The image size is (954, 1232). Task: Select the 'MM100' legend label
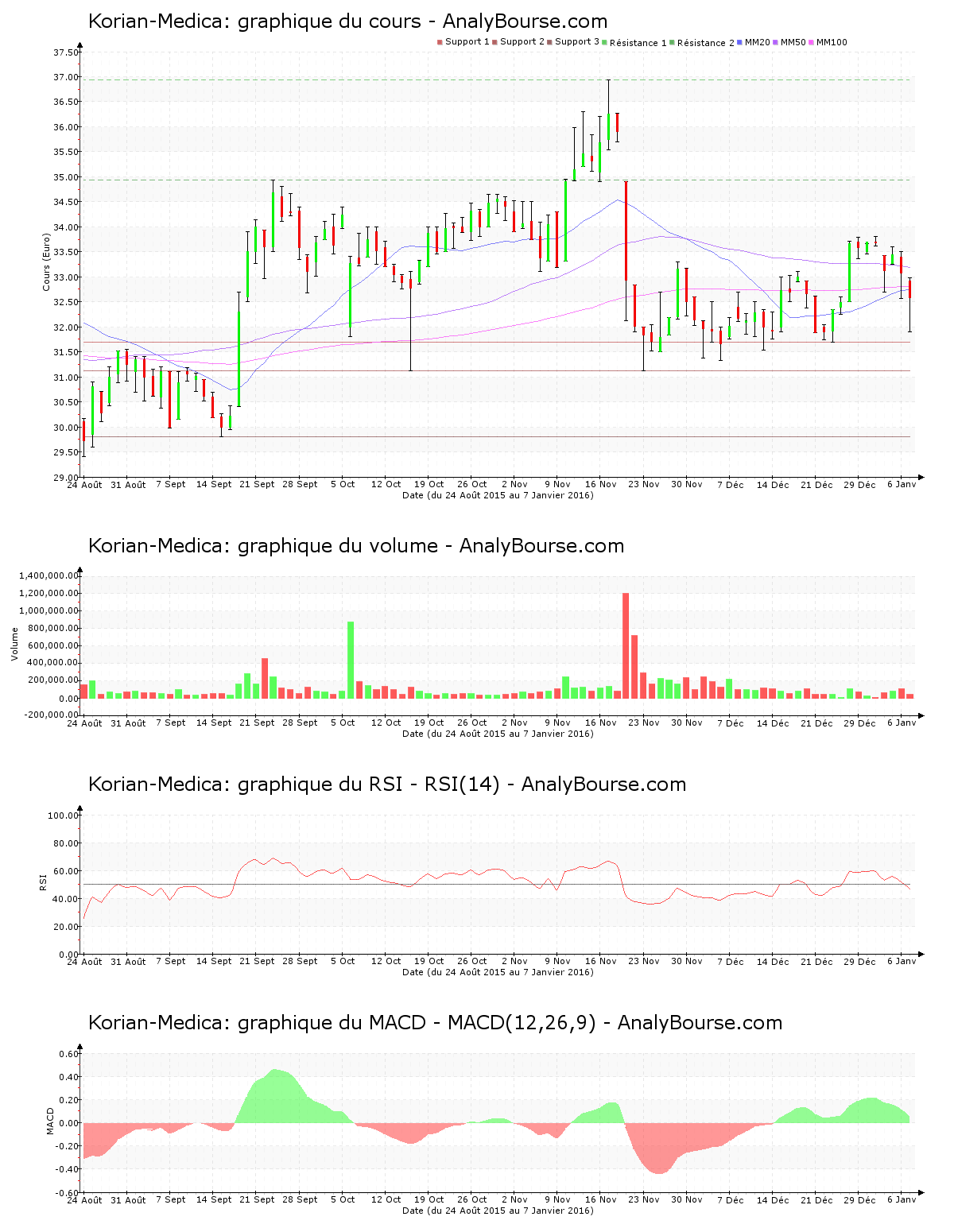click(x=832, y=42)
